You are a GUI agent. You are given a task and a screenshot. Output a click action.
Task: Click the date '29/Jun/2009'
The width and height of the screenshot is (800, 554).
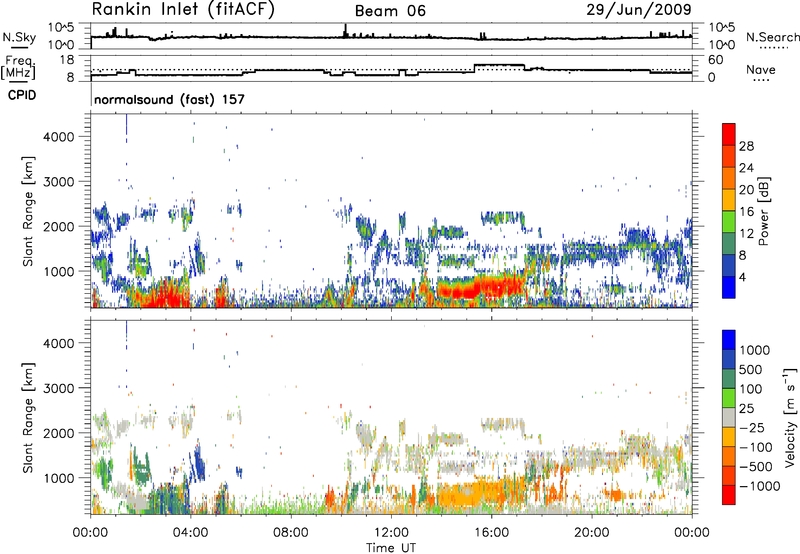[x=639, y=9]
